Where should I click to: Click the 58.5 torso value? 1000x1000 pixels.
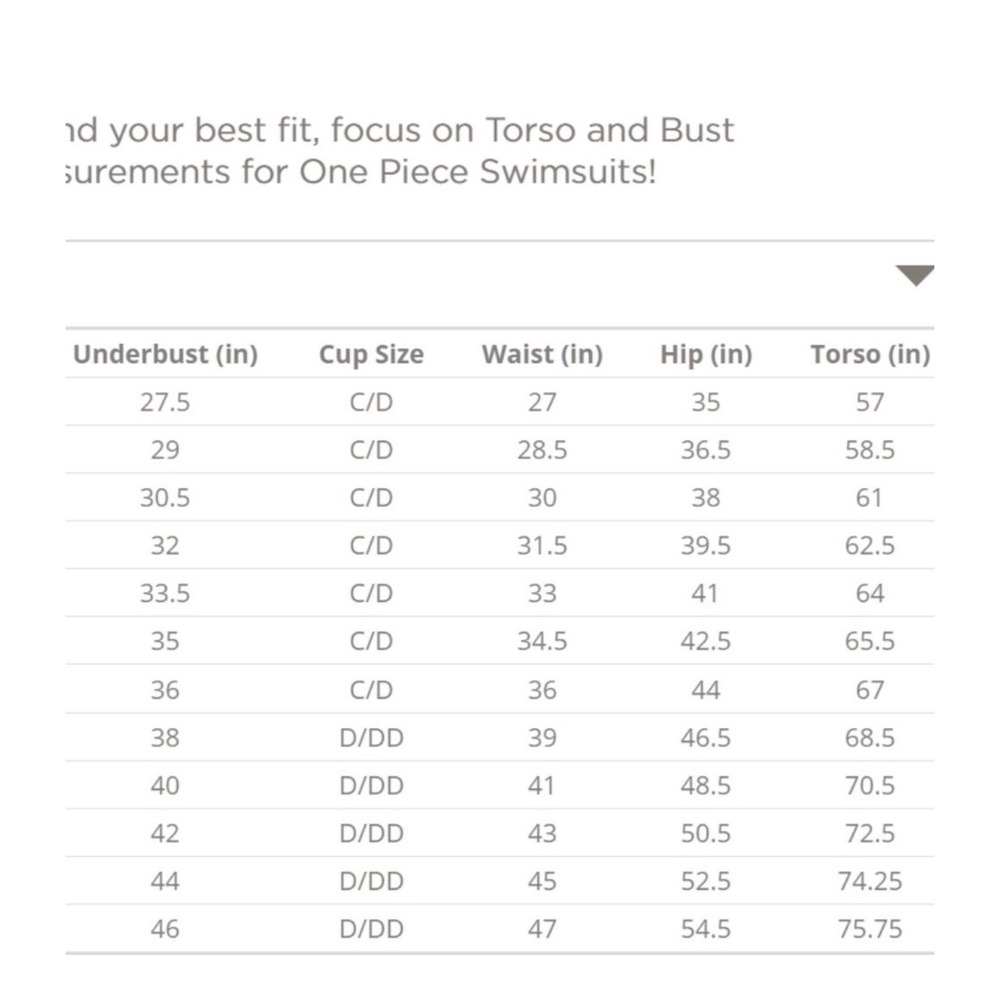(x=870, y=450)
